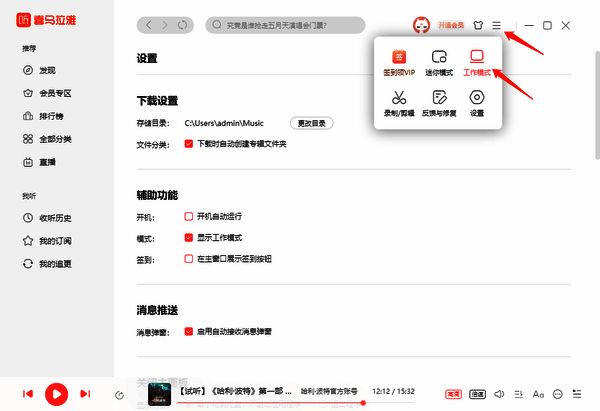
Task: Open the 高清 audio quality selector
Action: (x=453, y=394)
